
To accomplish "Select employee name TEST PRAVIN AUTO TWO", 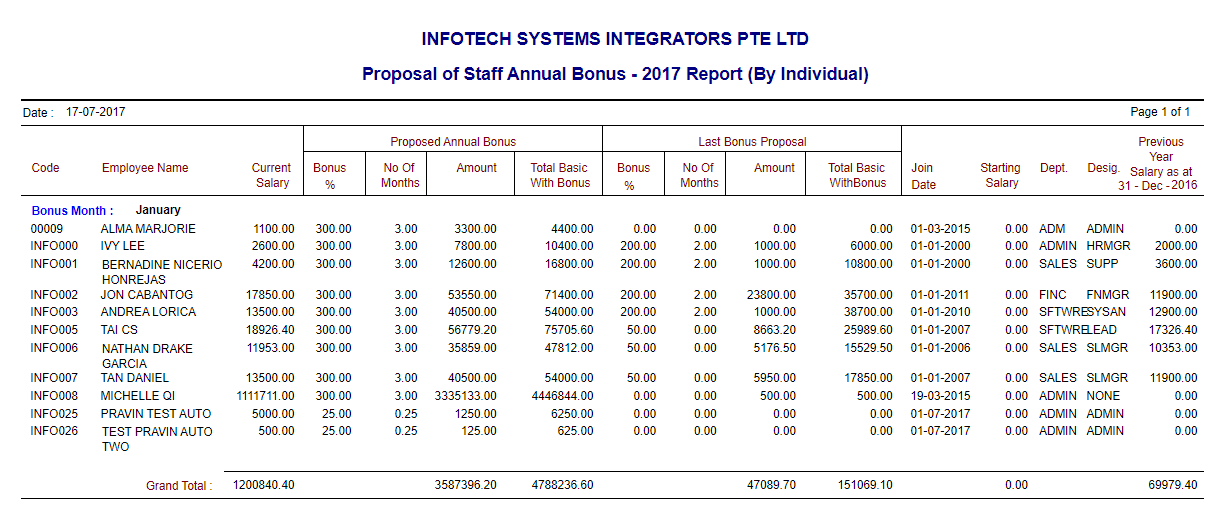I will coord(157,439).
